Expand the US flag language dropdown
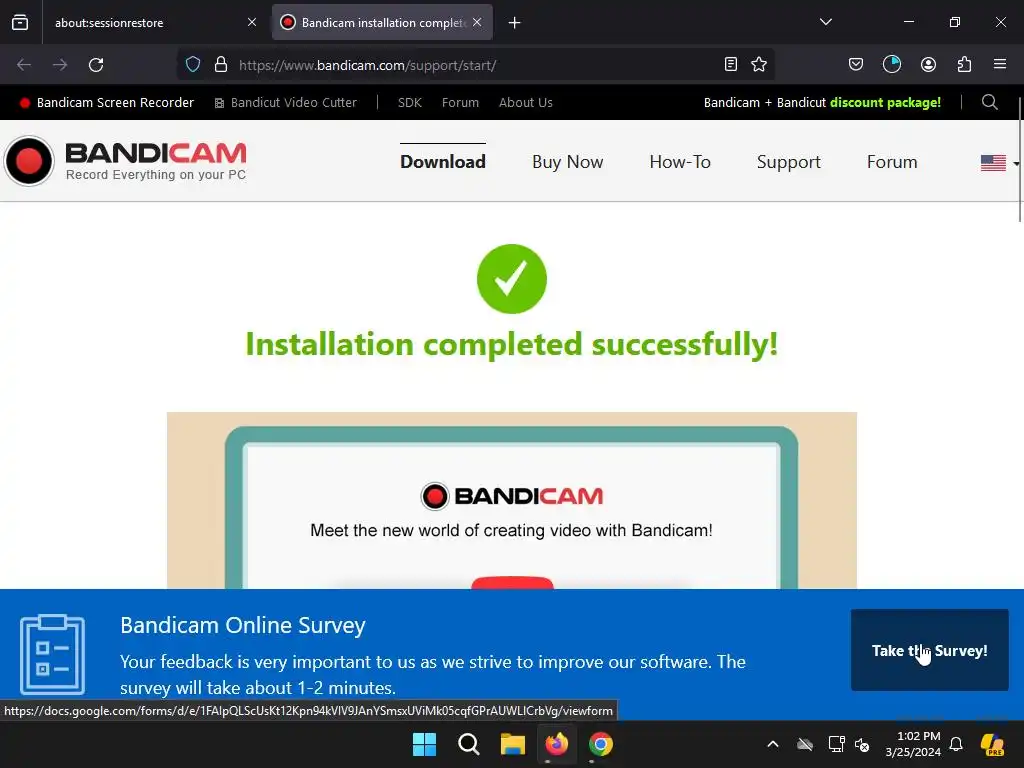Screen dimensions: 1024x768 [x=999, y=163]
